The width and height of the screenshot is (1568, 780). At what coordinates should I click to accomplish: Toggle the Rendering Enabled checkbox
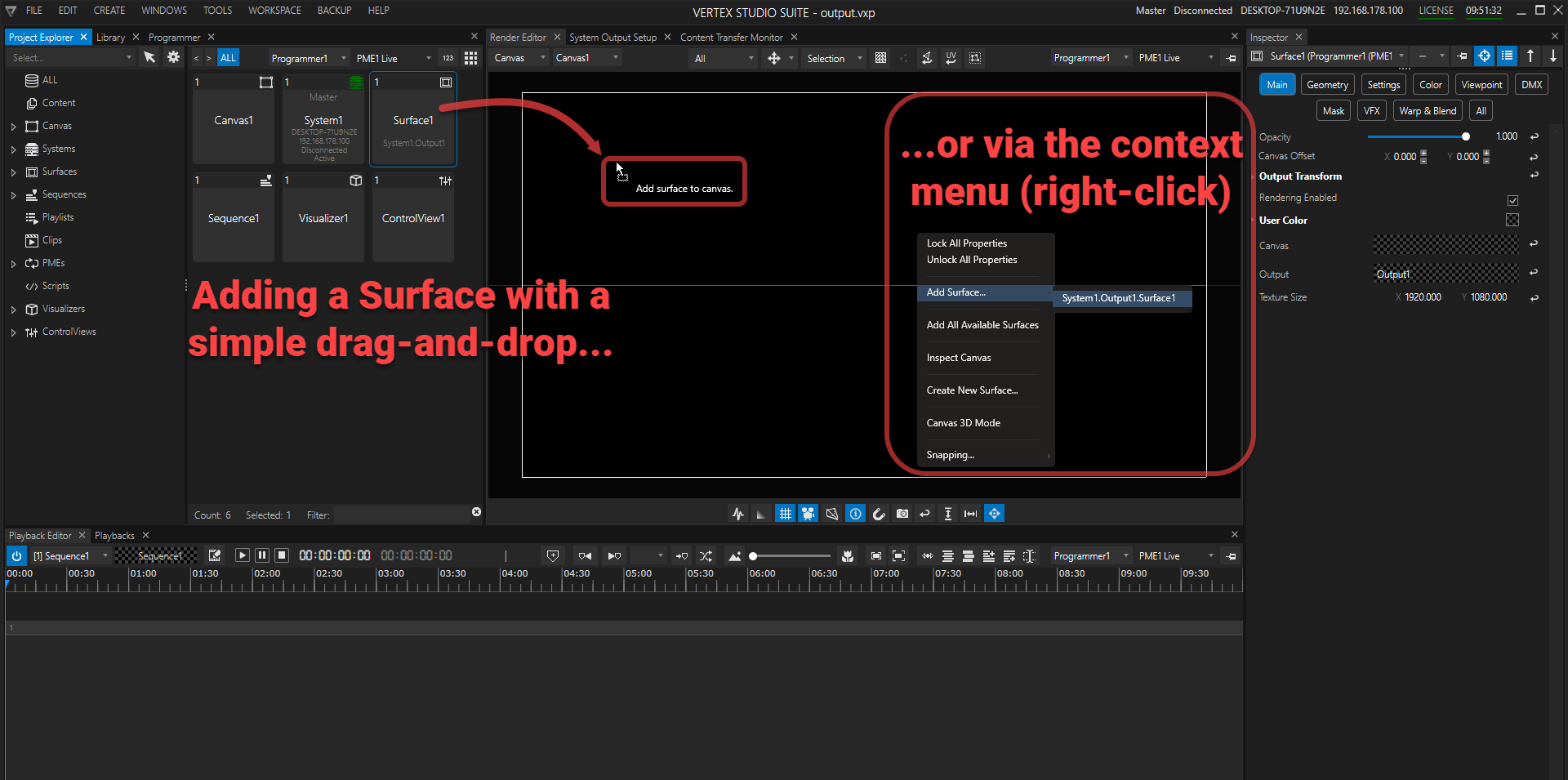point(1512,200)
